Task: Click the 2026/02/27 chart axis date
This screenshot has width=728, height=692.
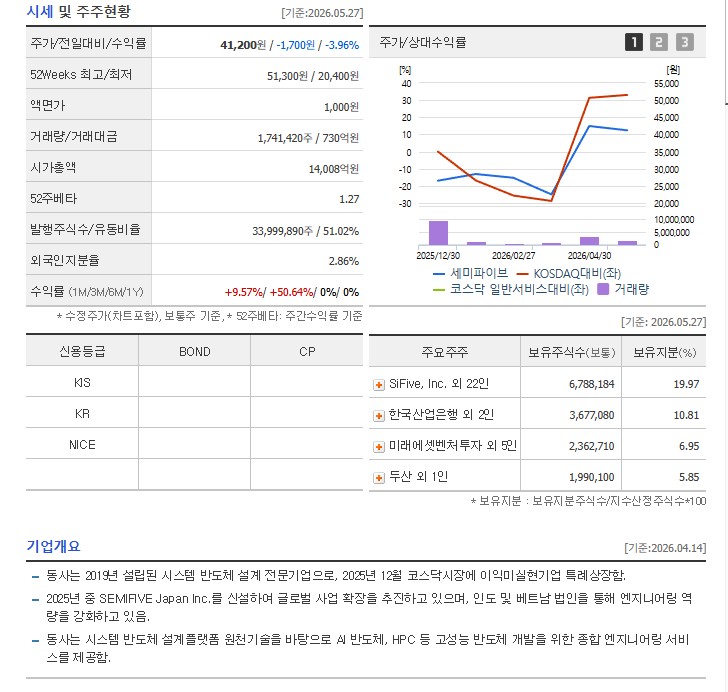Action: click(514, 256)
